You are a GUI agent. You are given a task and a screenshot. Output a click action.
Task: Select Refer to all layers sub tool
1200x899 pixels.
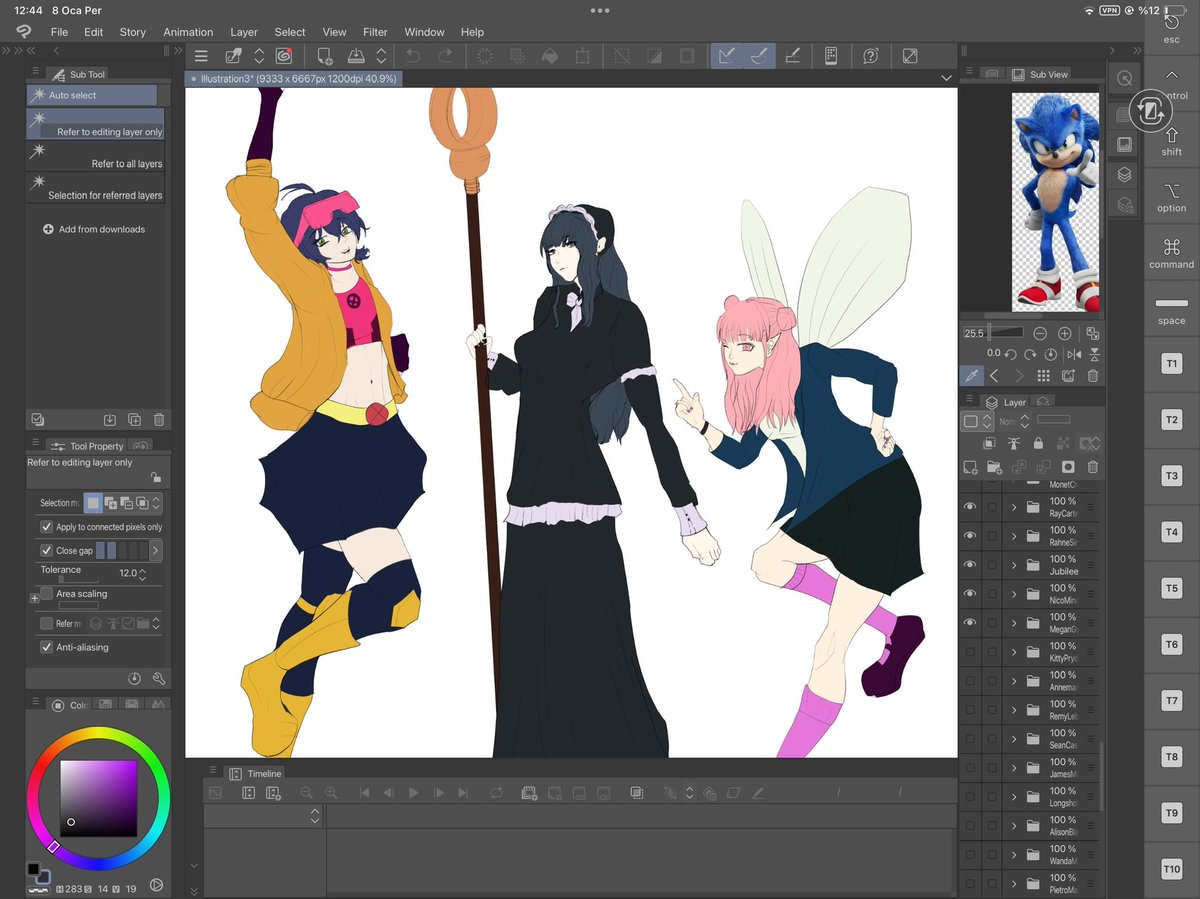tap(96, 155)
